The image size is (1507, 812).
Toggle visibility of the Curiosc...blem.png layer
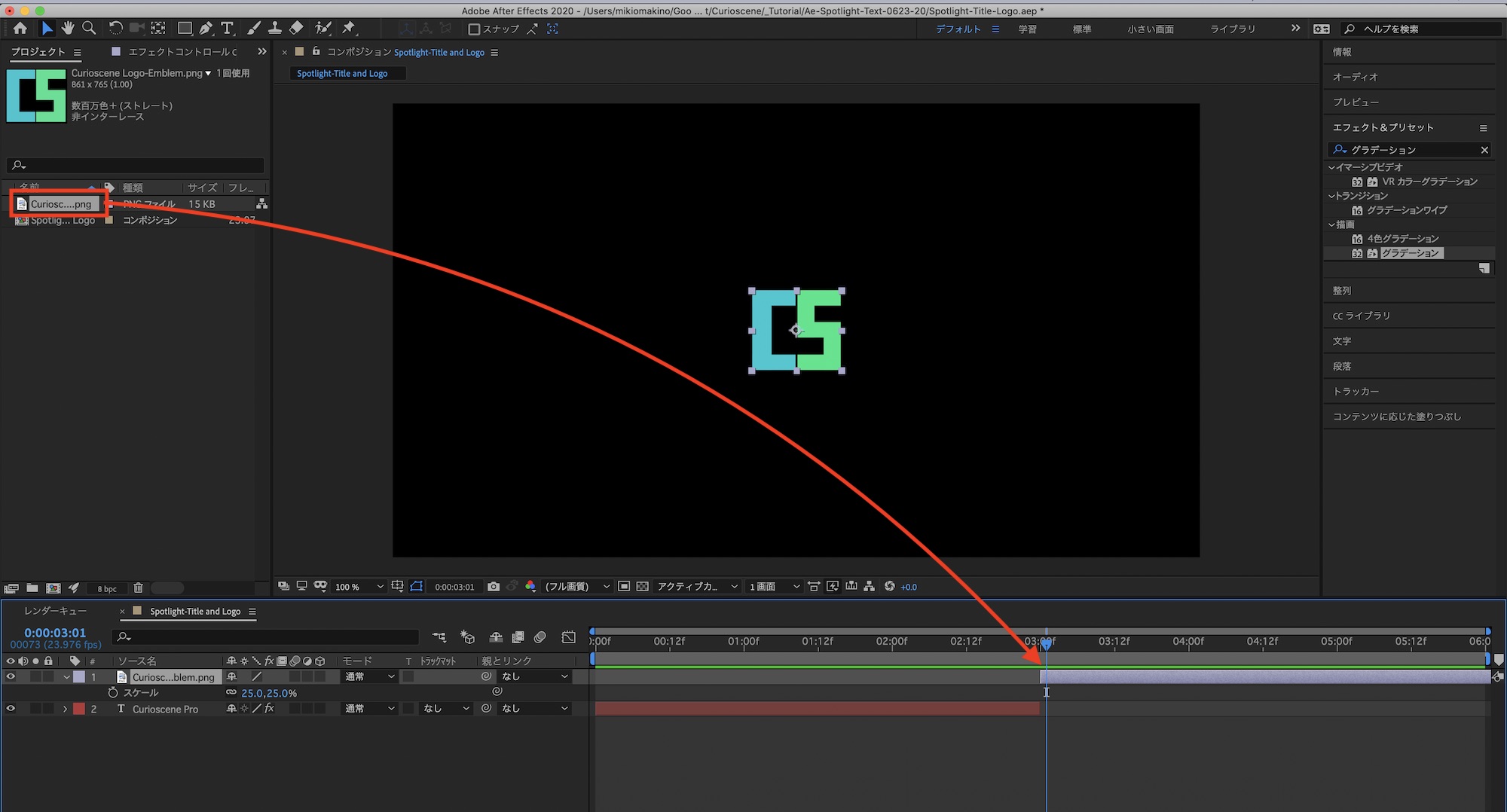point(11,677)
